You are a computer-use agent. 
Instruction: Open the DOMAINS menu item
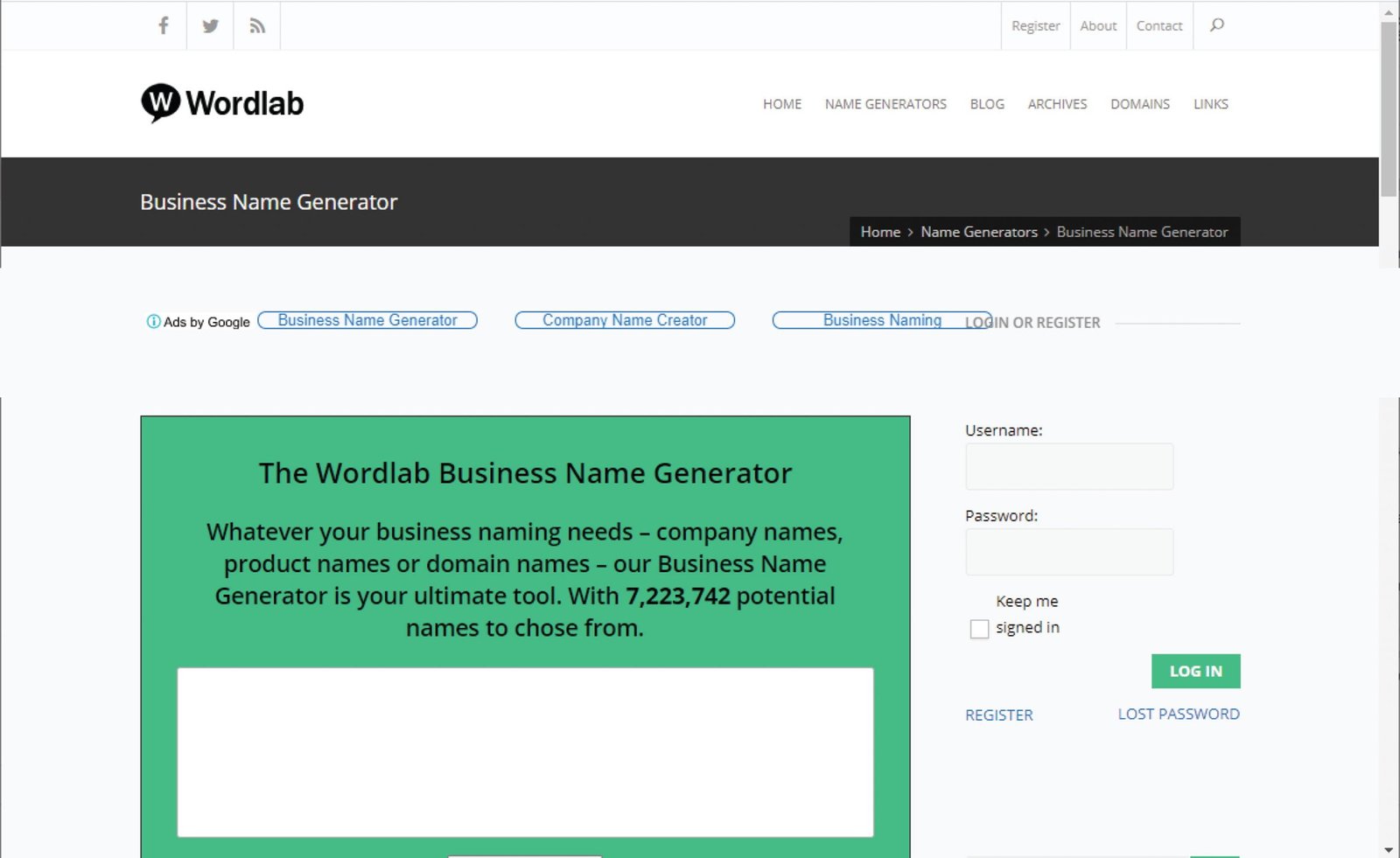coord(1140,104)
